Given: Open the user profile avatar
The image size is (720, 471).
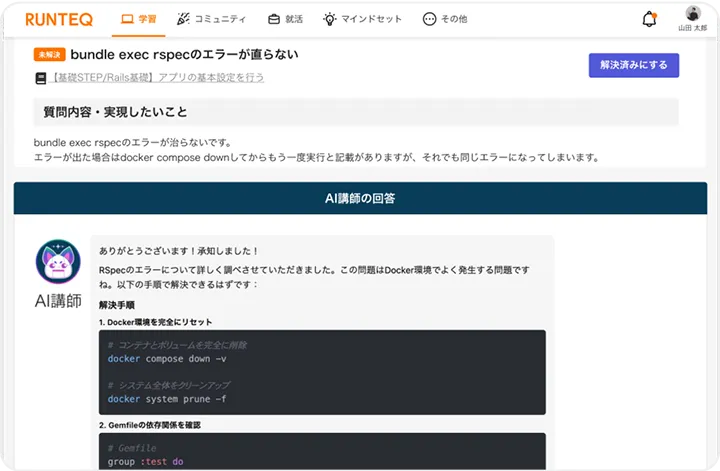Looking at the screenshot, I should 692,13.
